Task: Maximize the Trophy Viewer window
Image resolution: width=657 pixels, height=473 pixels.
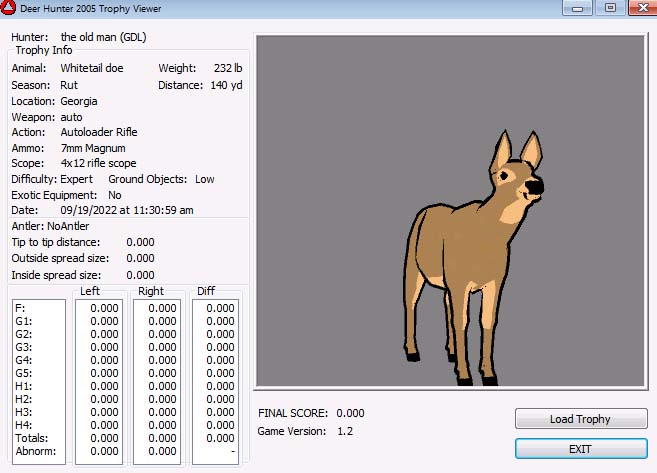Action: tap(608, 7)
